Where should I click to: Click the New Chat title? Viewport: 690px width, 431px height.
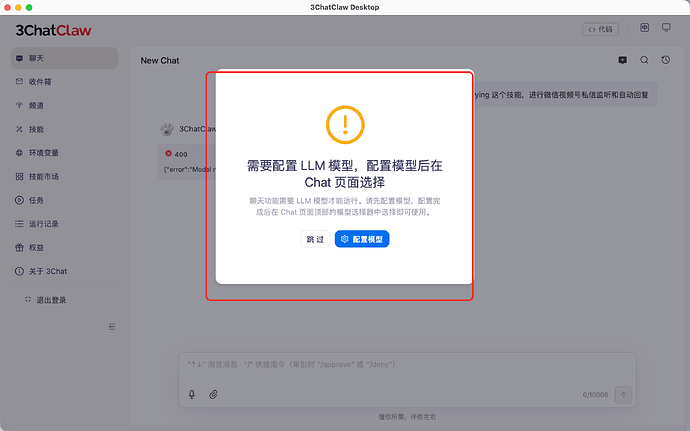tap(160, 61)
